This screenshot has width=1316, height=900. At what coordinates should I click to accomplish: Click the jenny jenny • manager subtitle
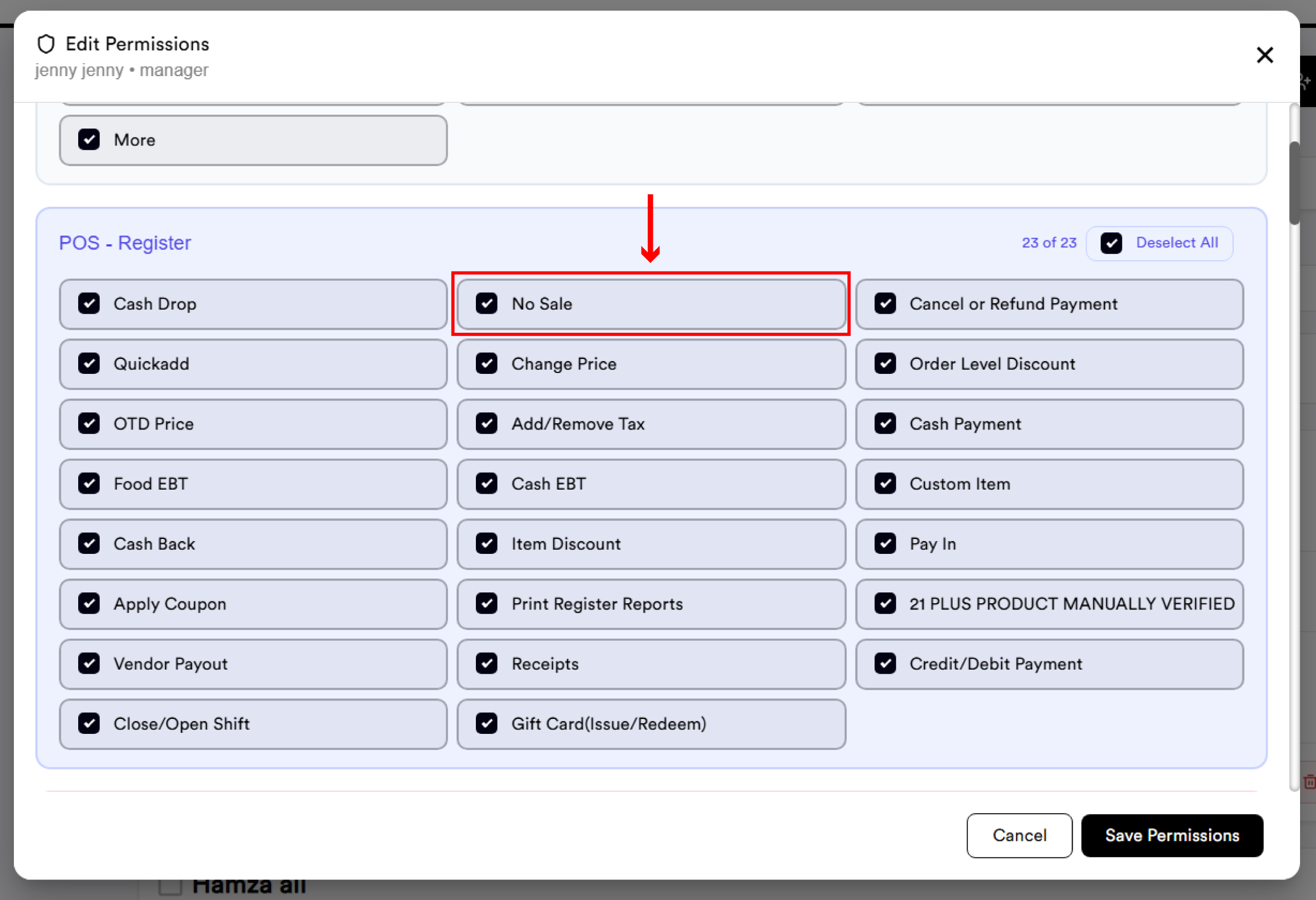tap(122, 70)
